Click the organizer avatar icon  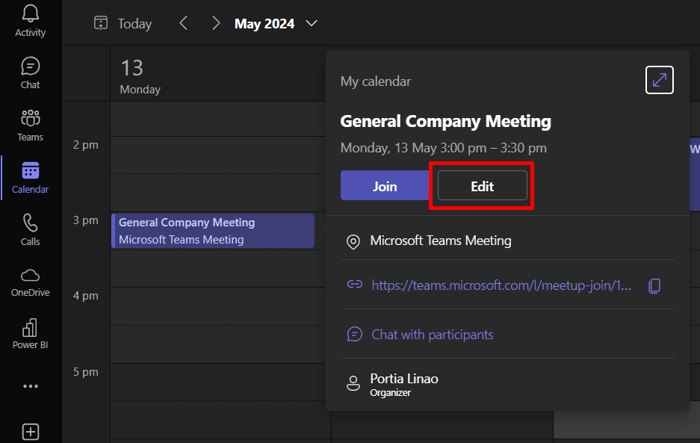tap(353, 383)
